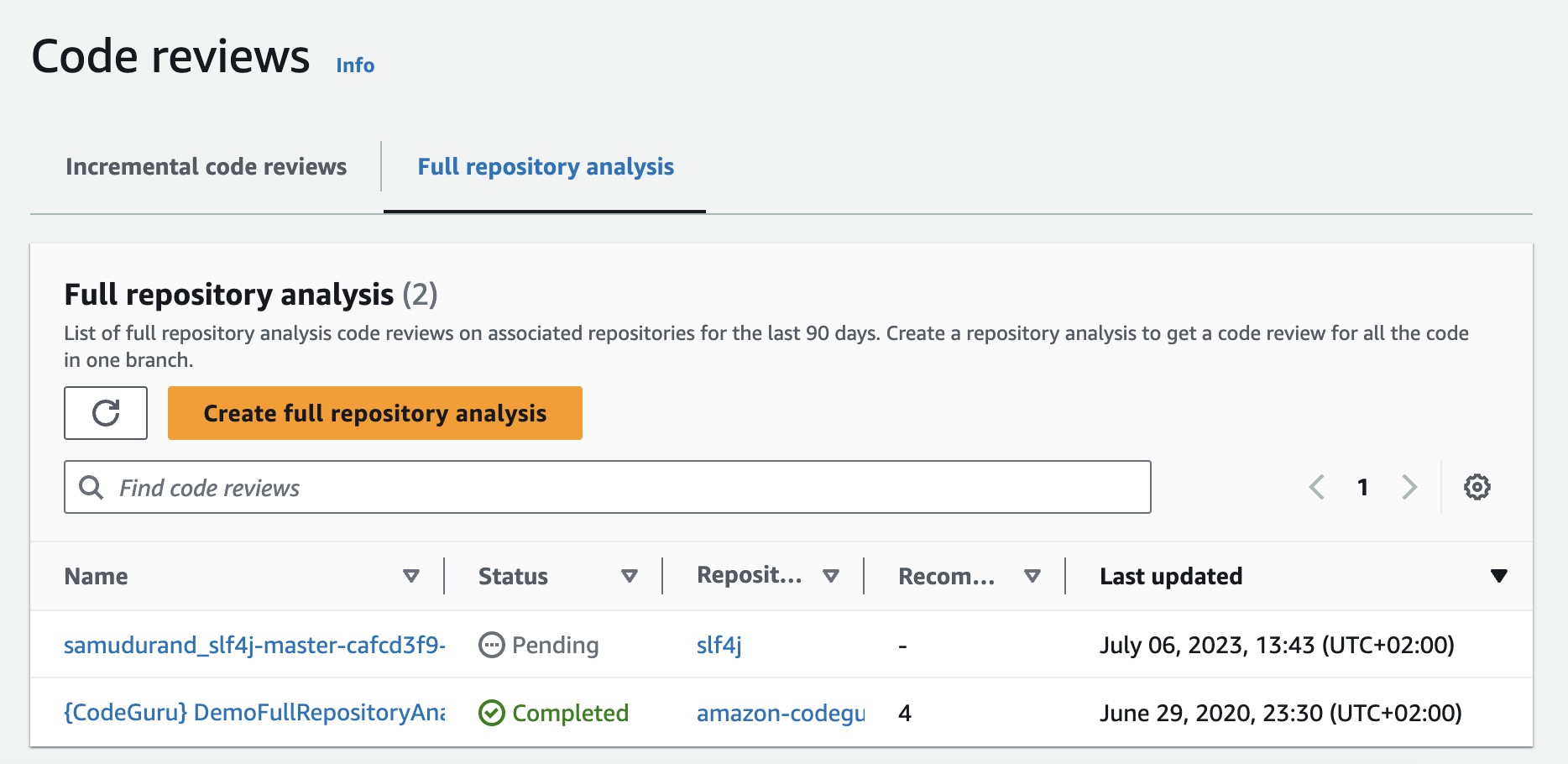The width and height of the screenshot is (1568, 764).
Task: Go to previous page arrow
Action: (1317, 487)
